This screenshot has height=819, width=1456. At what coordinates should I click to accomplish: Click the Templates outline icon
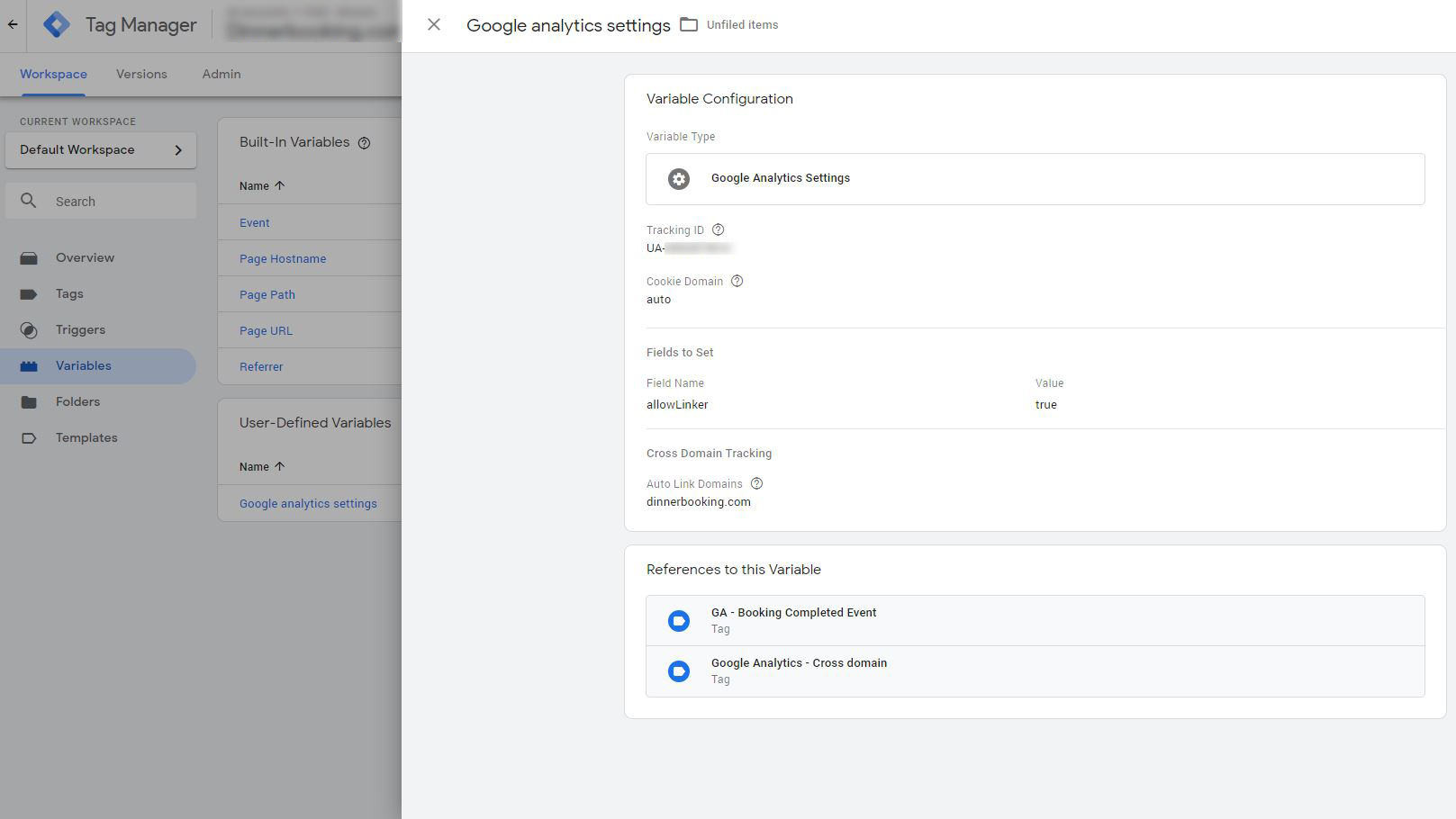(x=29, y=438)
